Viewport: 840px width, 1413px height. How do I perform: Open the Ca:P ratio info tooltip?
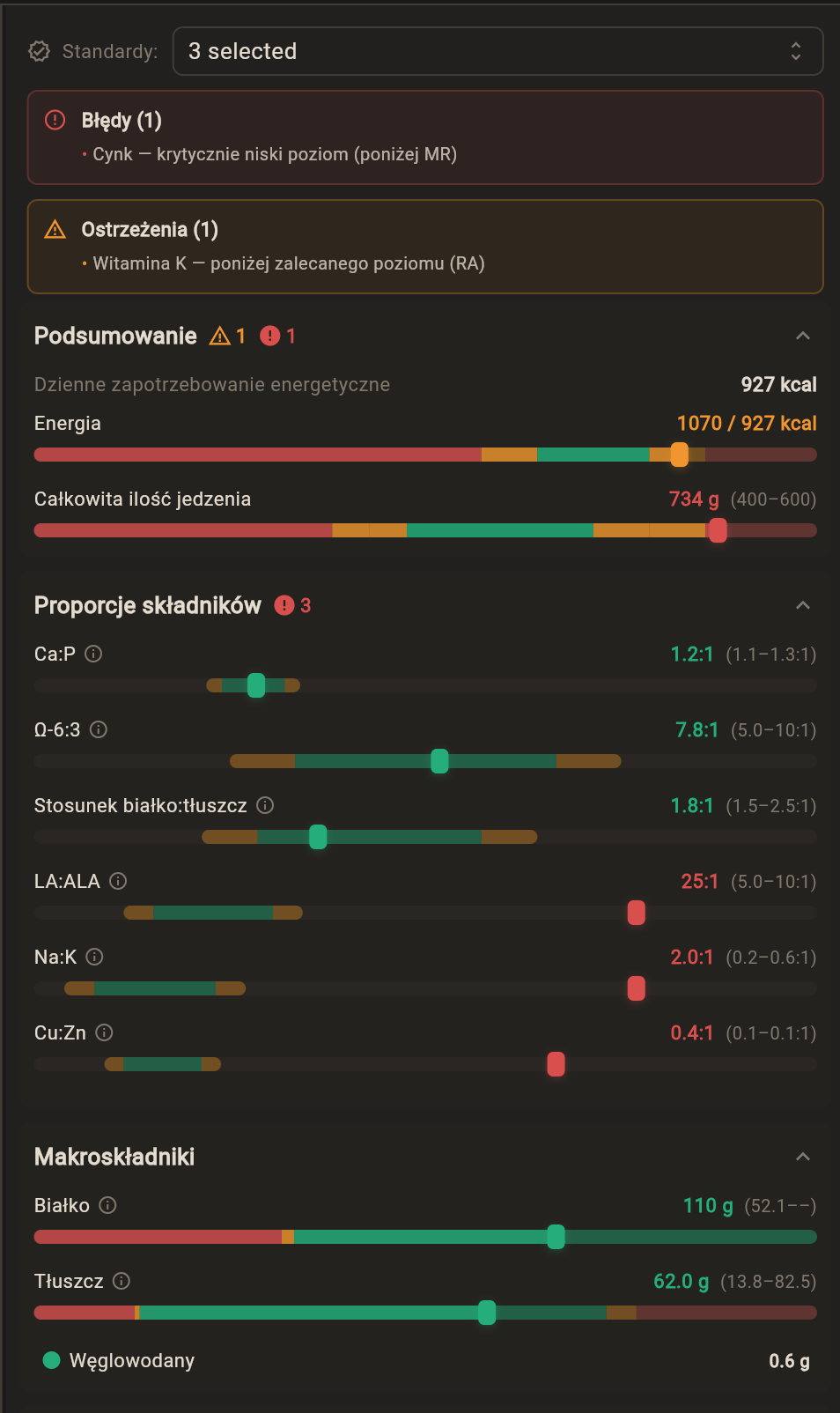pos(94,654)
